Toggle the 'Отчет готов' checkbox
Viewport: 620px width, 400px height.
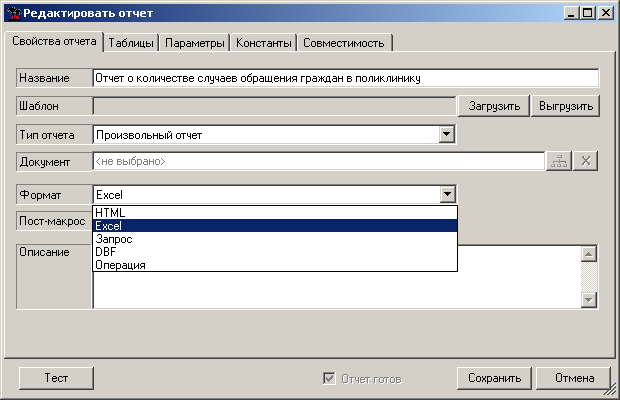(x=328, y=379)
